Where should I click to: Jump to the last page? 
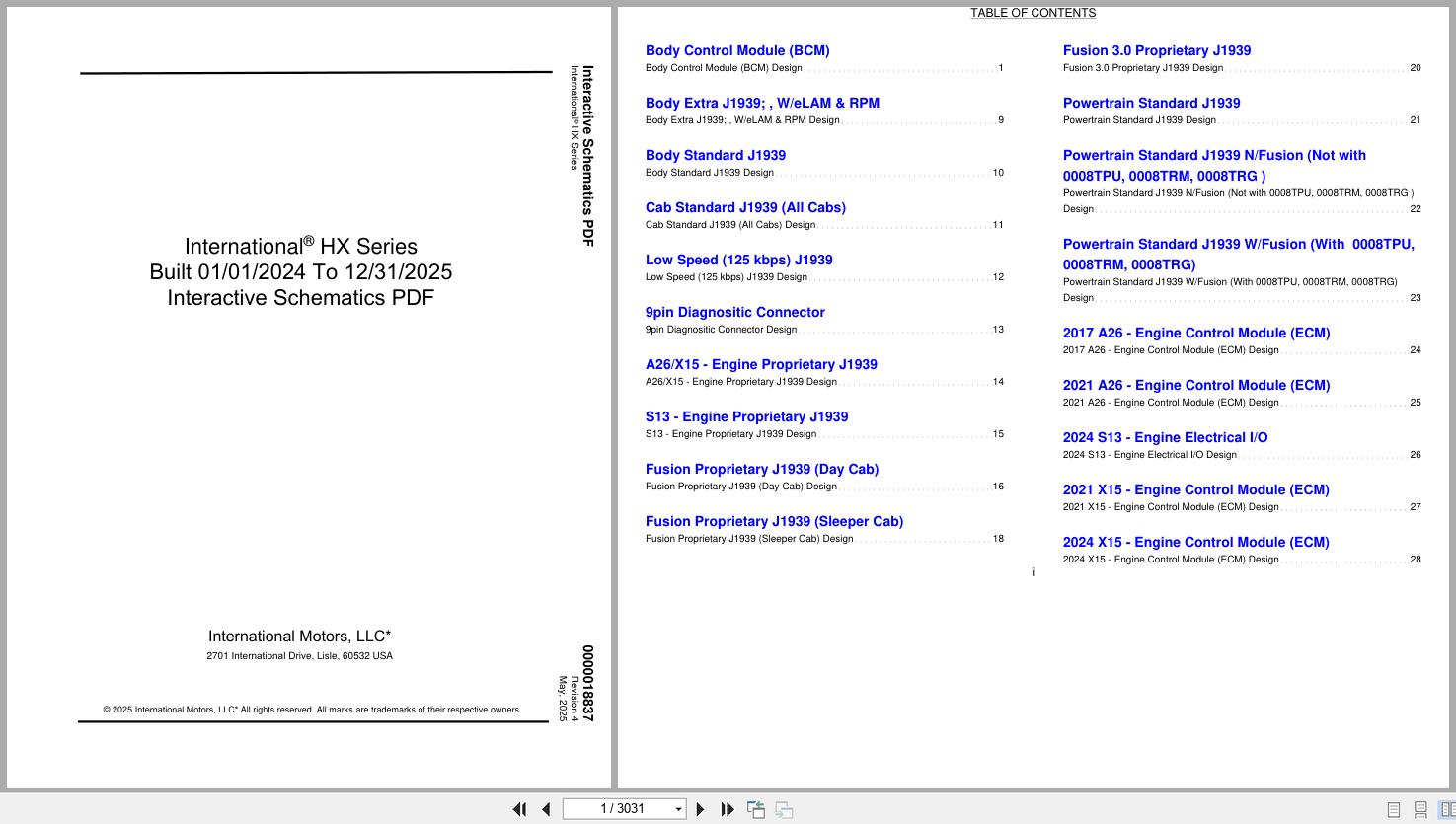click(x=728, y=809)
